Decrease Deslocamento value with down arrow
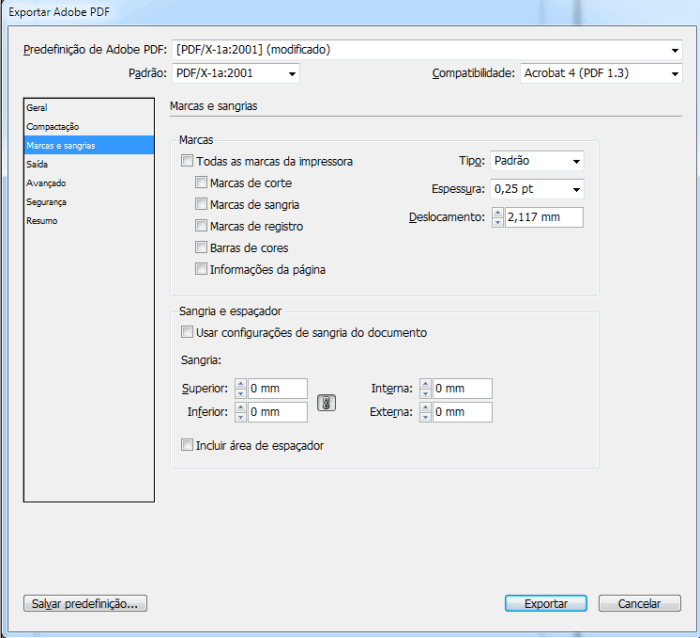700x638 pixels. (x=497, y=222)
